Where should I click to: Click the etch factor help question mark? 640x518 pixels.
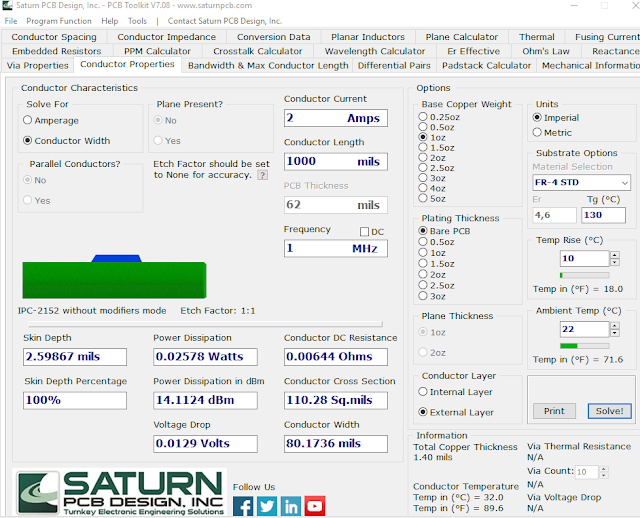coord(262,175)
